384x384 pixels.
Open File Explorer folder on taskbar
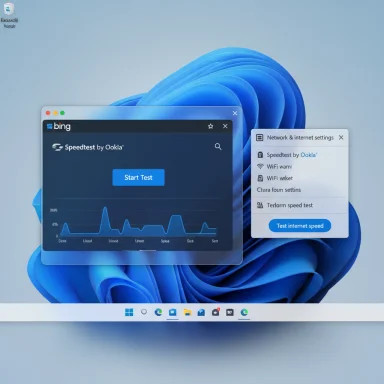pyautogui.click(x=187, y=312)
